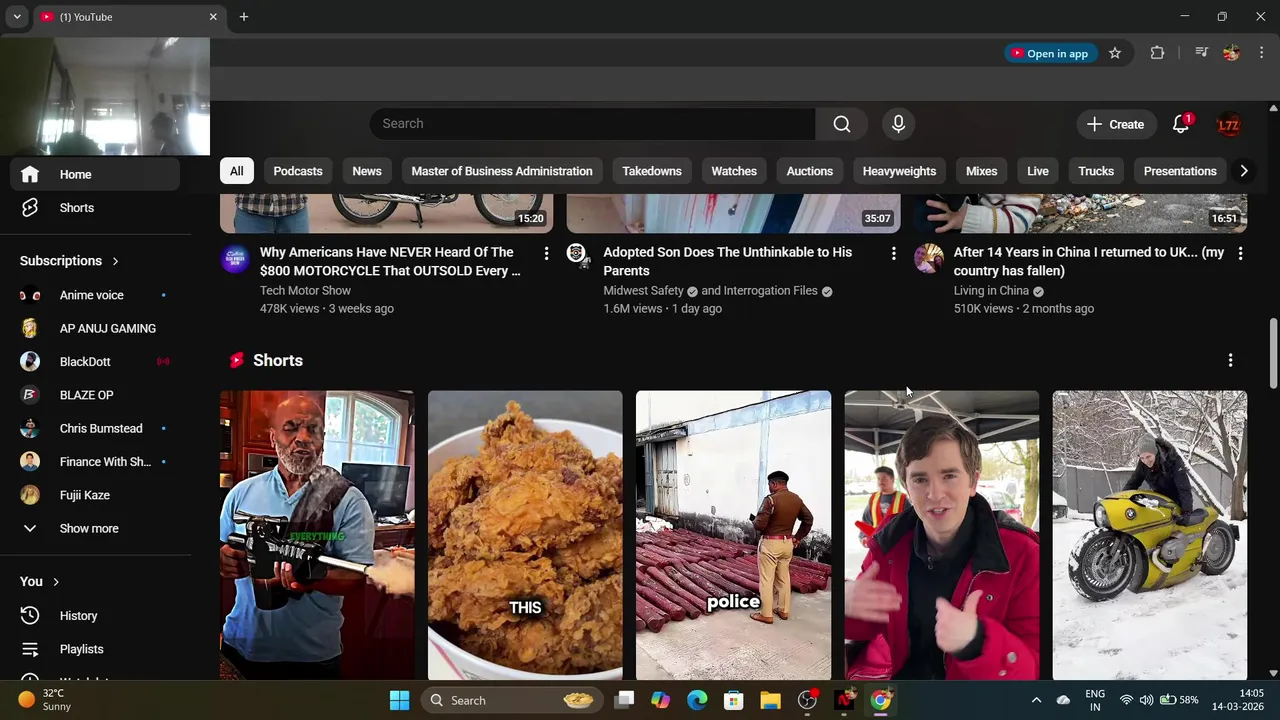Open options for Adopted Son video
Screen dimensions: 1280x720
[893, 254]
